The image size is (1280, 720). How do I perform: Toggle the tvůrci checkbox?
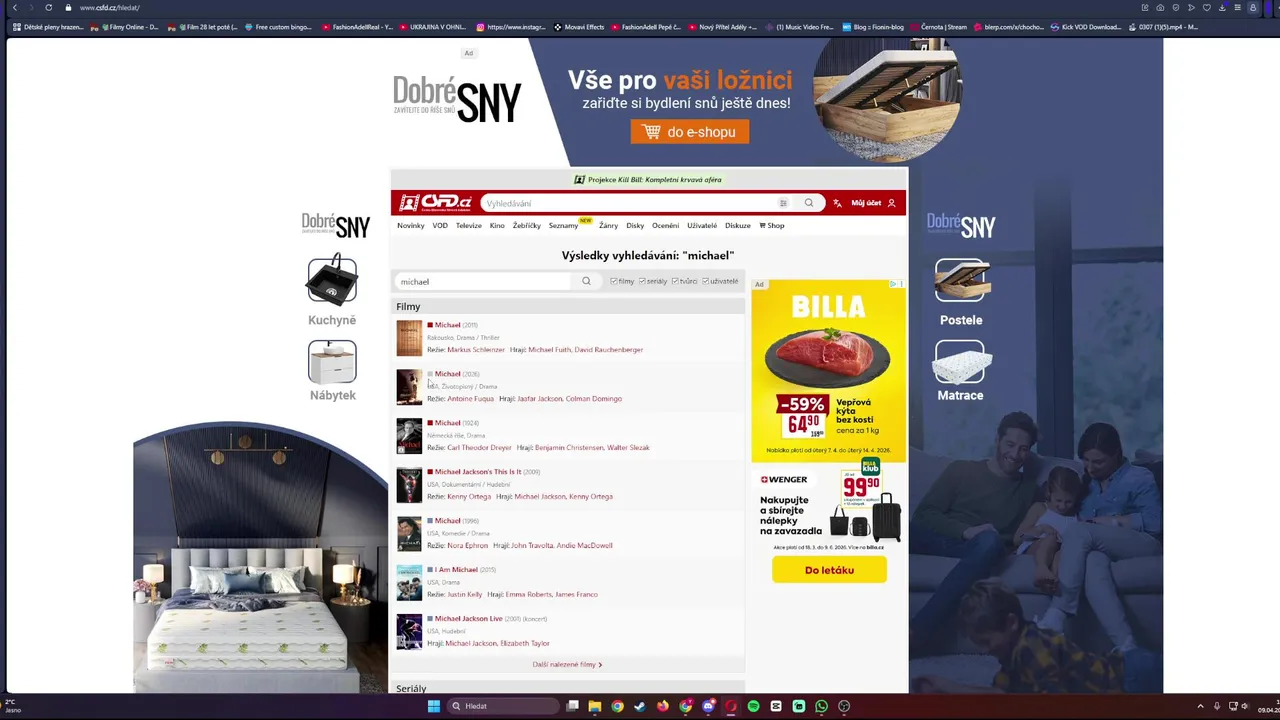(675, 281)
